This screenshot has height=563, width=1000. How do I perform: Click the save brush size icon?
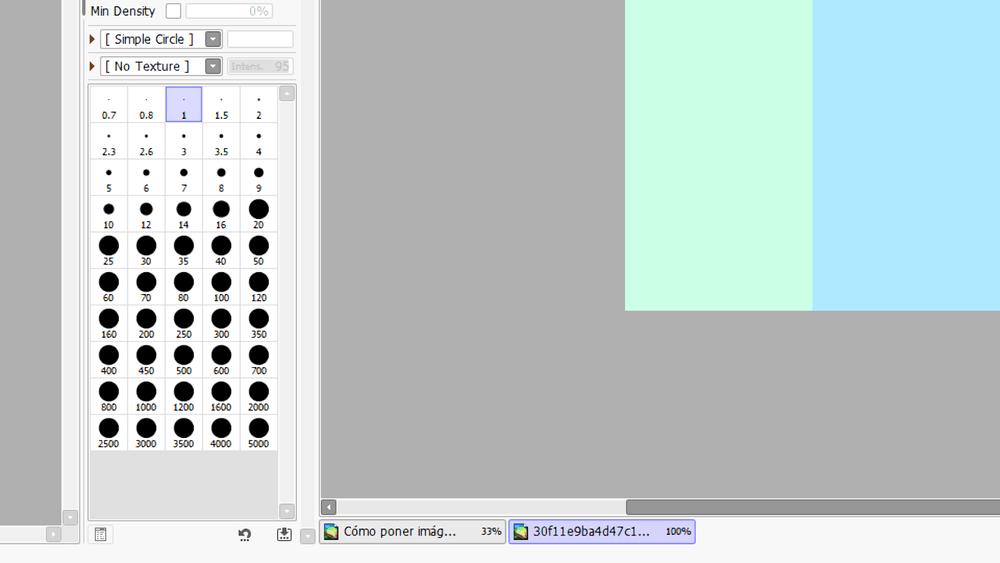(284, 534)
